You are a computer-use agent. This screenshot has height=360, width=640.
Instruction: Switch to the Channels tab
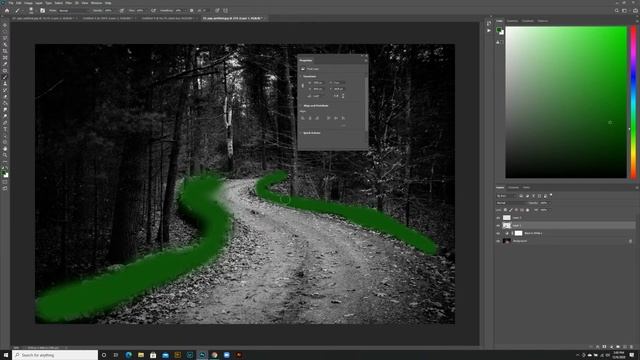point(513,188)
